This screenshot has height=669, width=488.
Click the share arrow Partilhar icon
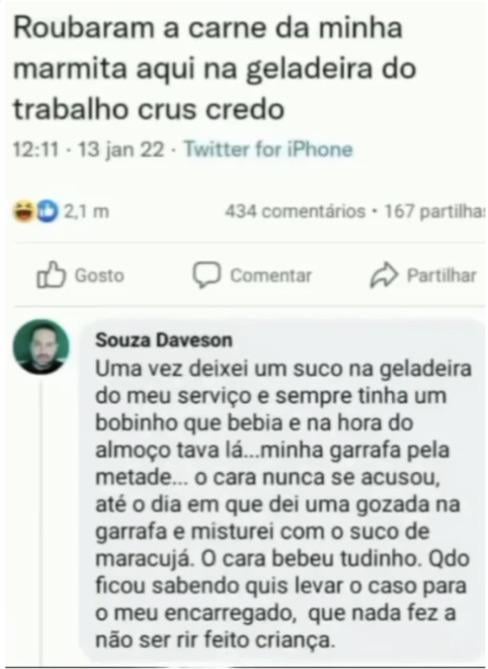(383, 275)
